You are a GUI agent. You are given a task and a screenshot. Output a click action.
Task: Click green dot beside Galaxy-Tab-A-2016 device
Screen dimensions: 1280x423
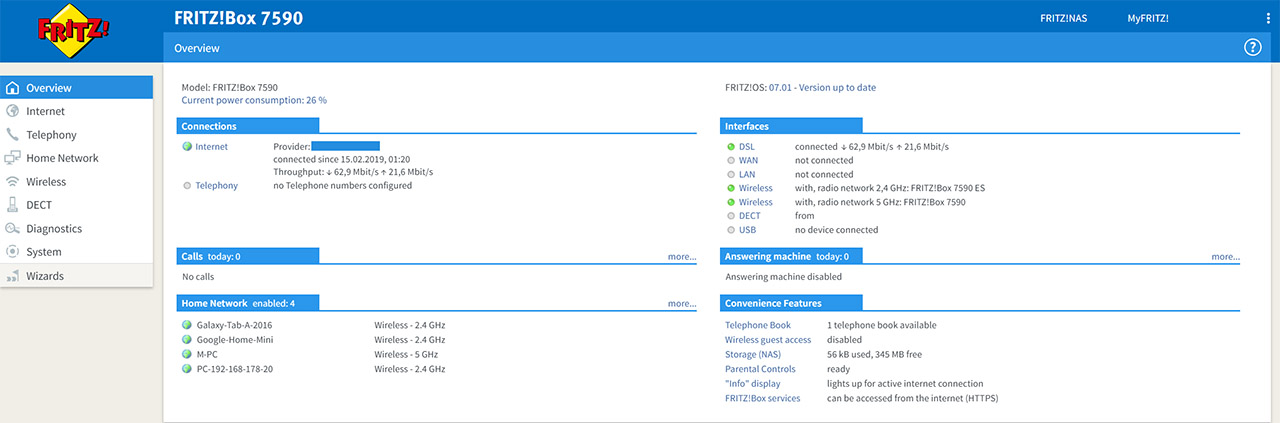(x=187, y=326)
